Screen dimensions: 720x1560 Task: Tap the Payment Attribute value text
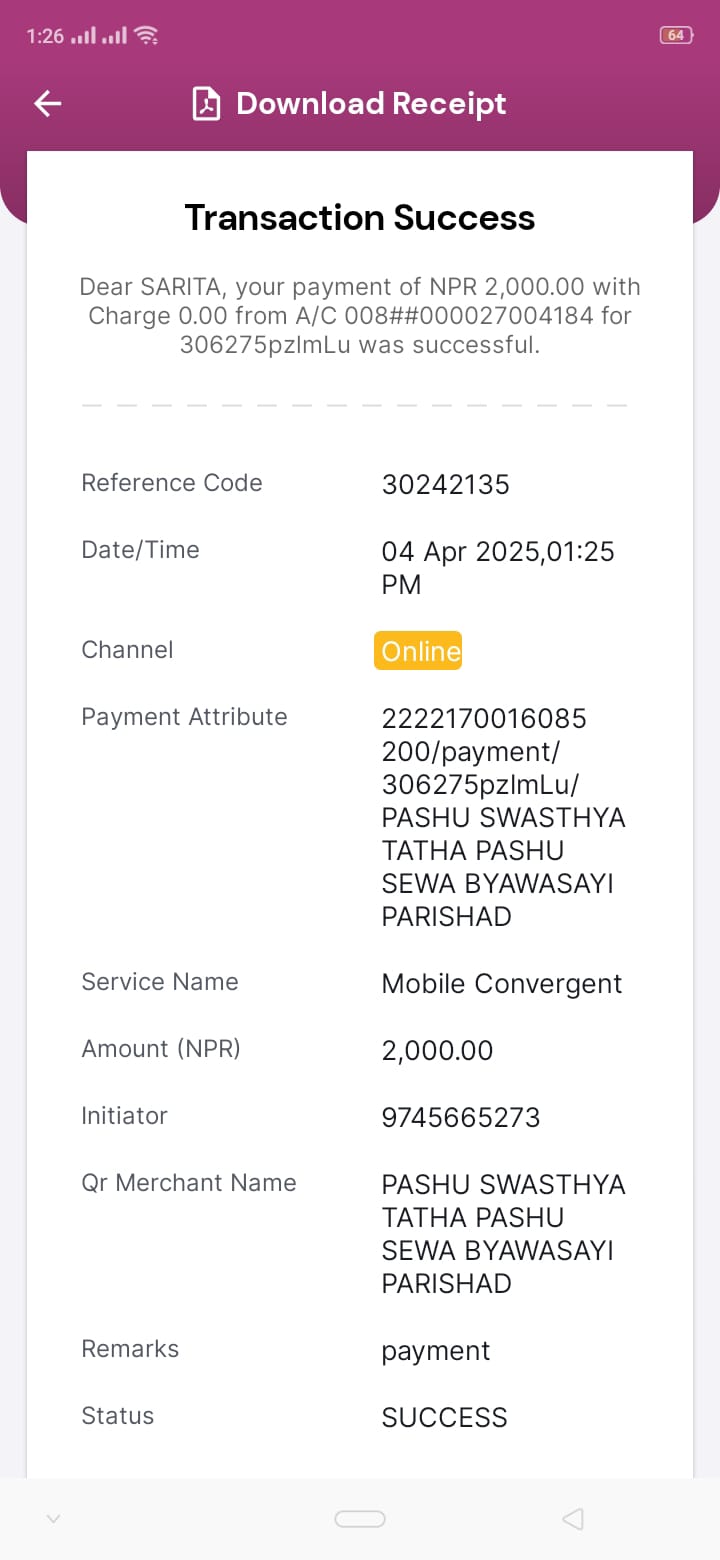click(x=504, y=817)
